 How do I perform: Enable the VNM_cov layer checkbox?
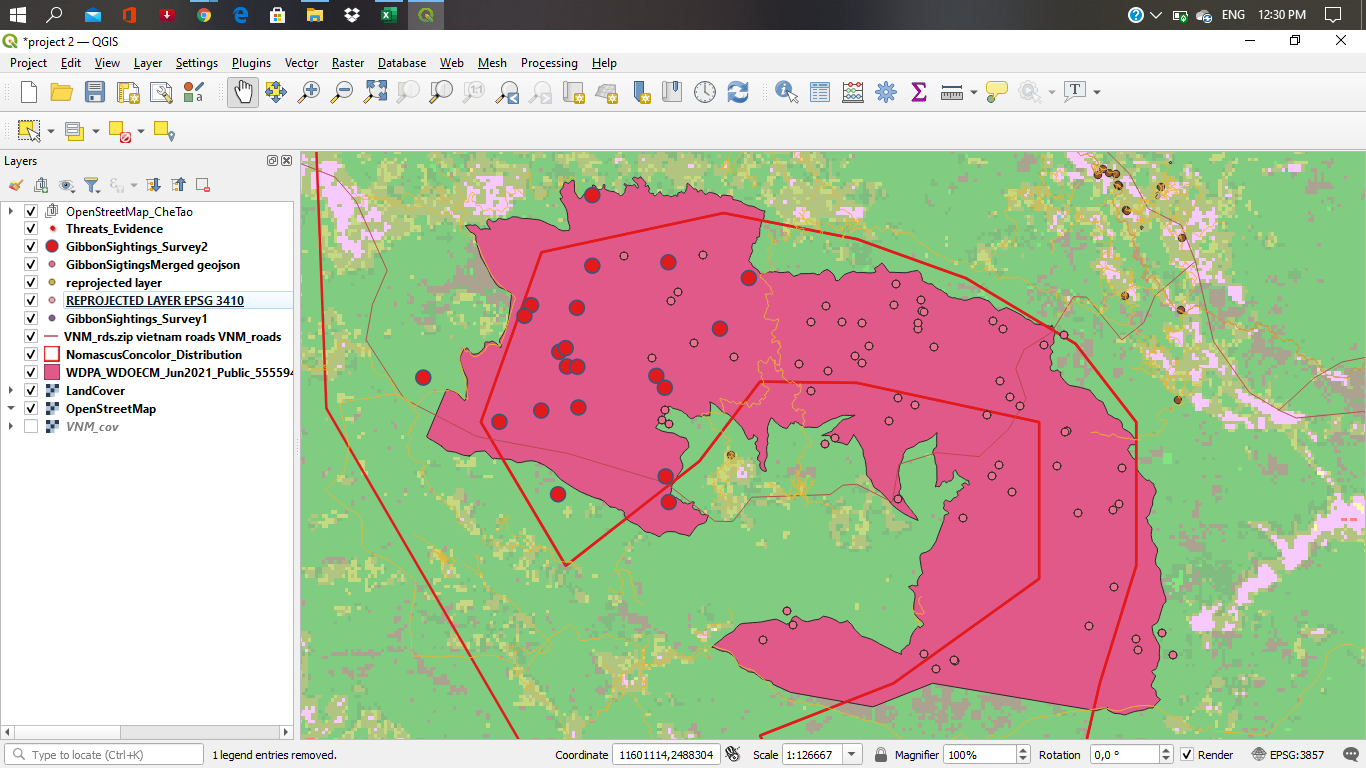31,427
